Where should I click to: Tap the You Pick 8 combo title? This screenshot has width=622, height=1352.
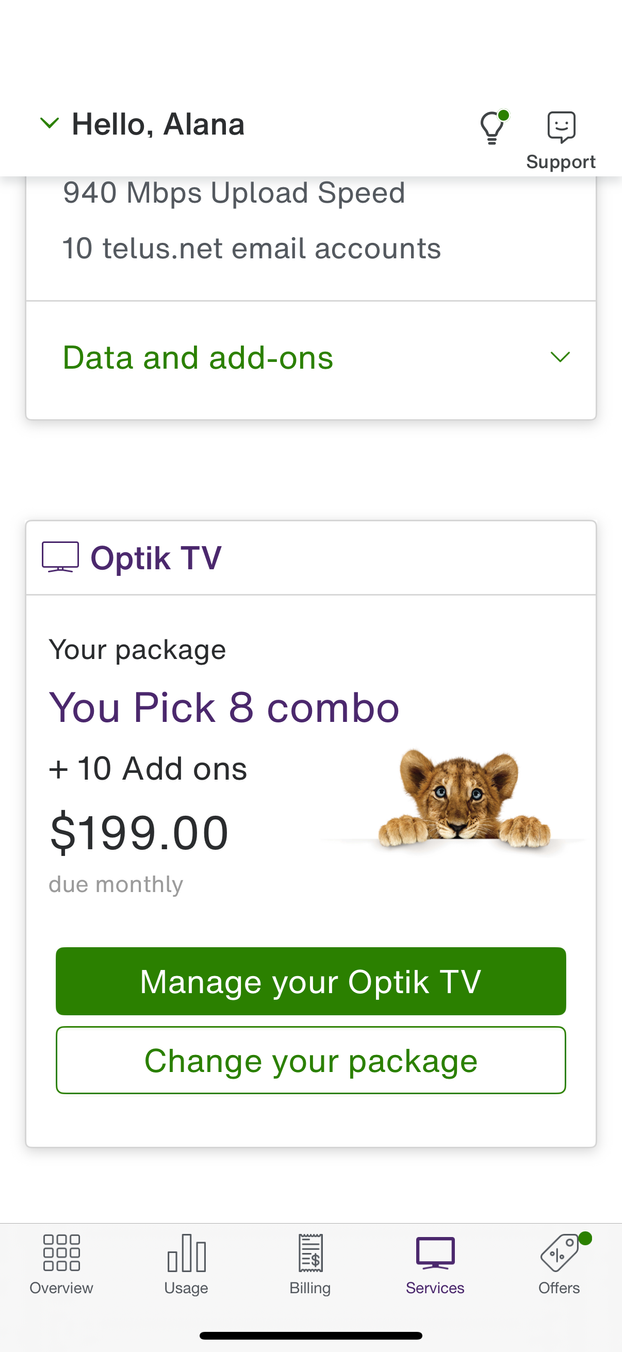click(224, 708)
